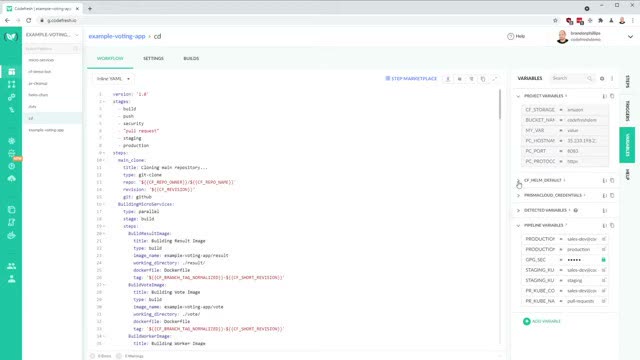
Task: Click the sort icon for PROJECT VARIABLES
Action: 604,96
